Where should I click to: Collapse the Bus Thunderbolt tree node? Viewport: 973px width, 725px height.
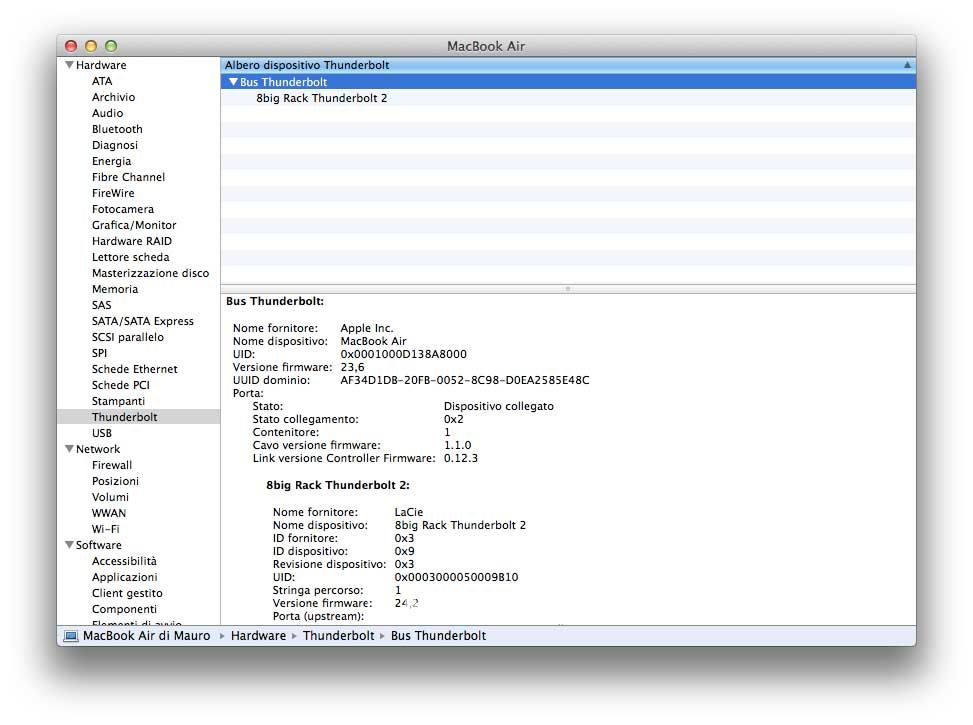tap(233, 82)
